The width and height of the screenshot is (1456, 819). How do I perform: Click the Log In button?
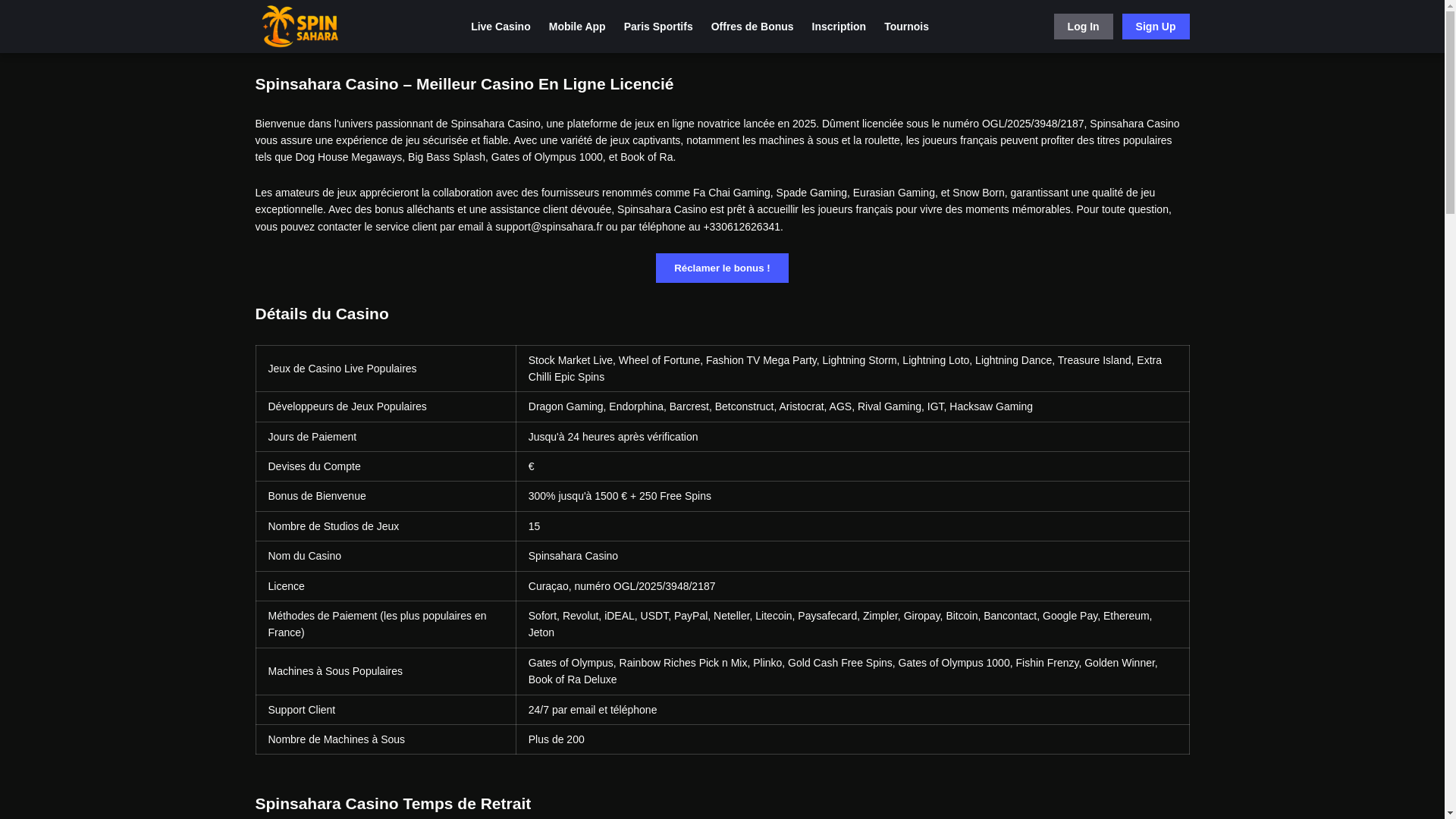pyautogui.click(x=1083, y=27)
